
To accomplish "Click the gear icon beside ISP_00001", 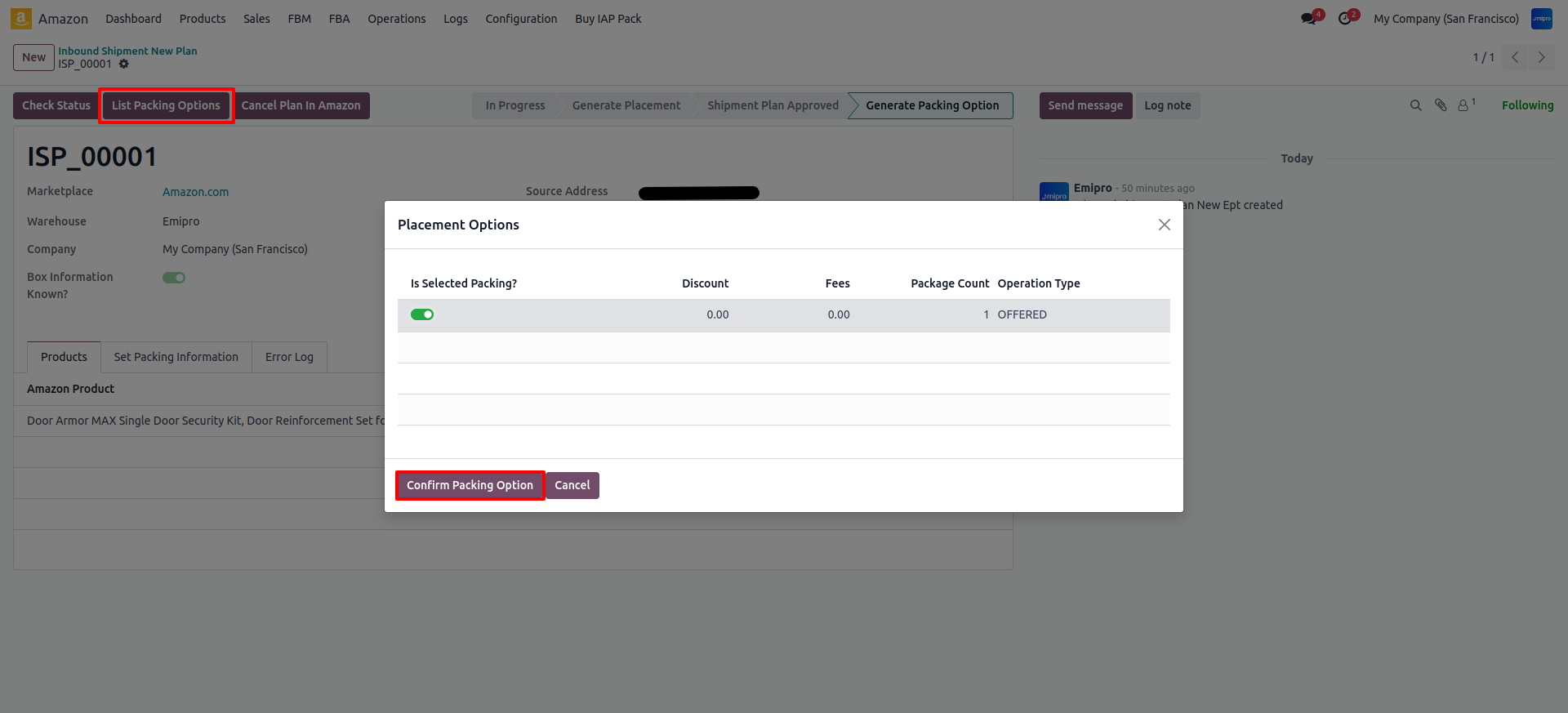I will click(124, 64).
